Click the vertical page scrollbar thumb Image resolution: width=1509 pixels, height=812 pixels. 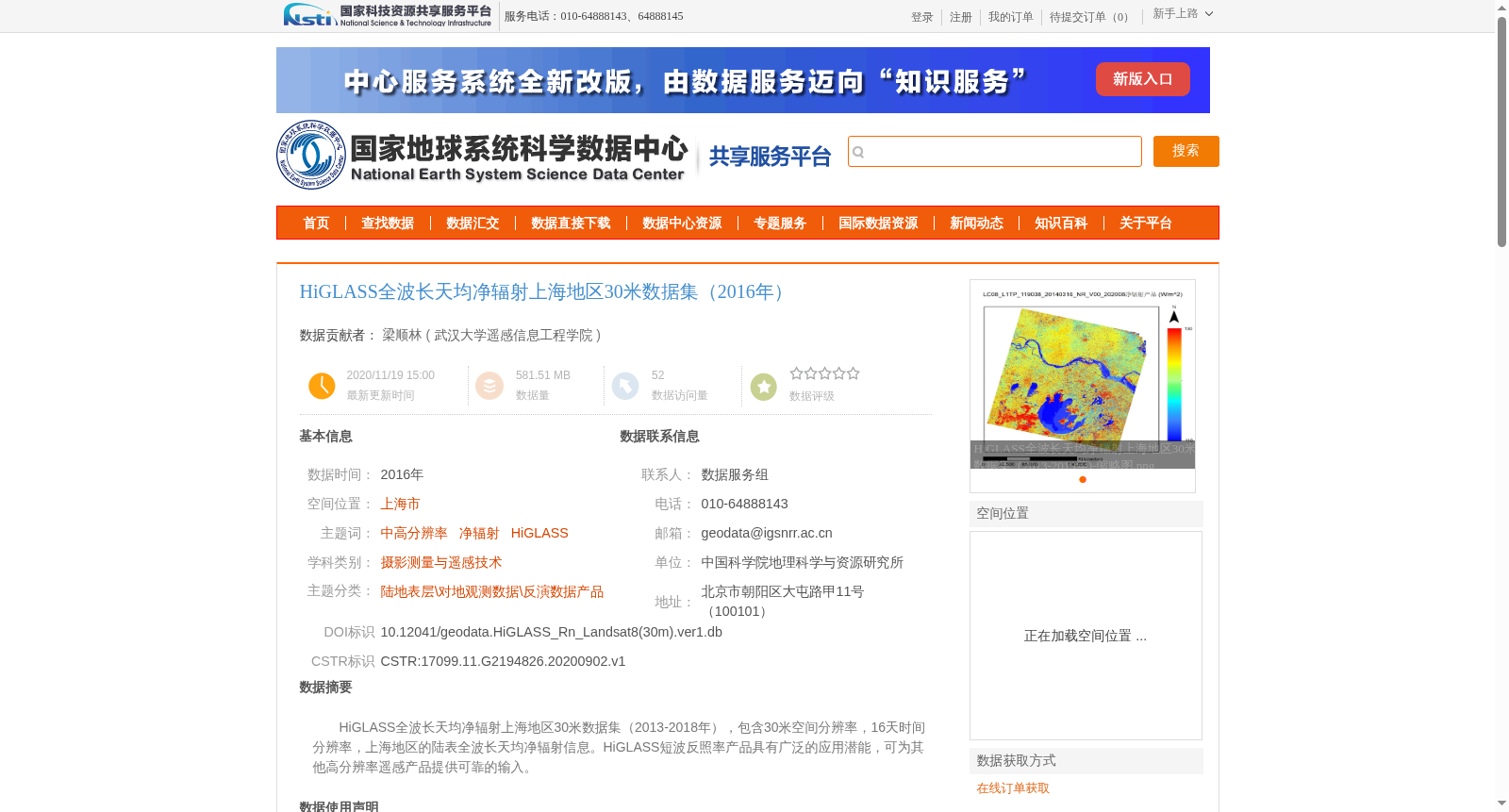pyautogui.click(x=1501, y=131)
